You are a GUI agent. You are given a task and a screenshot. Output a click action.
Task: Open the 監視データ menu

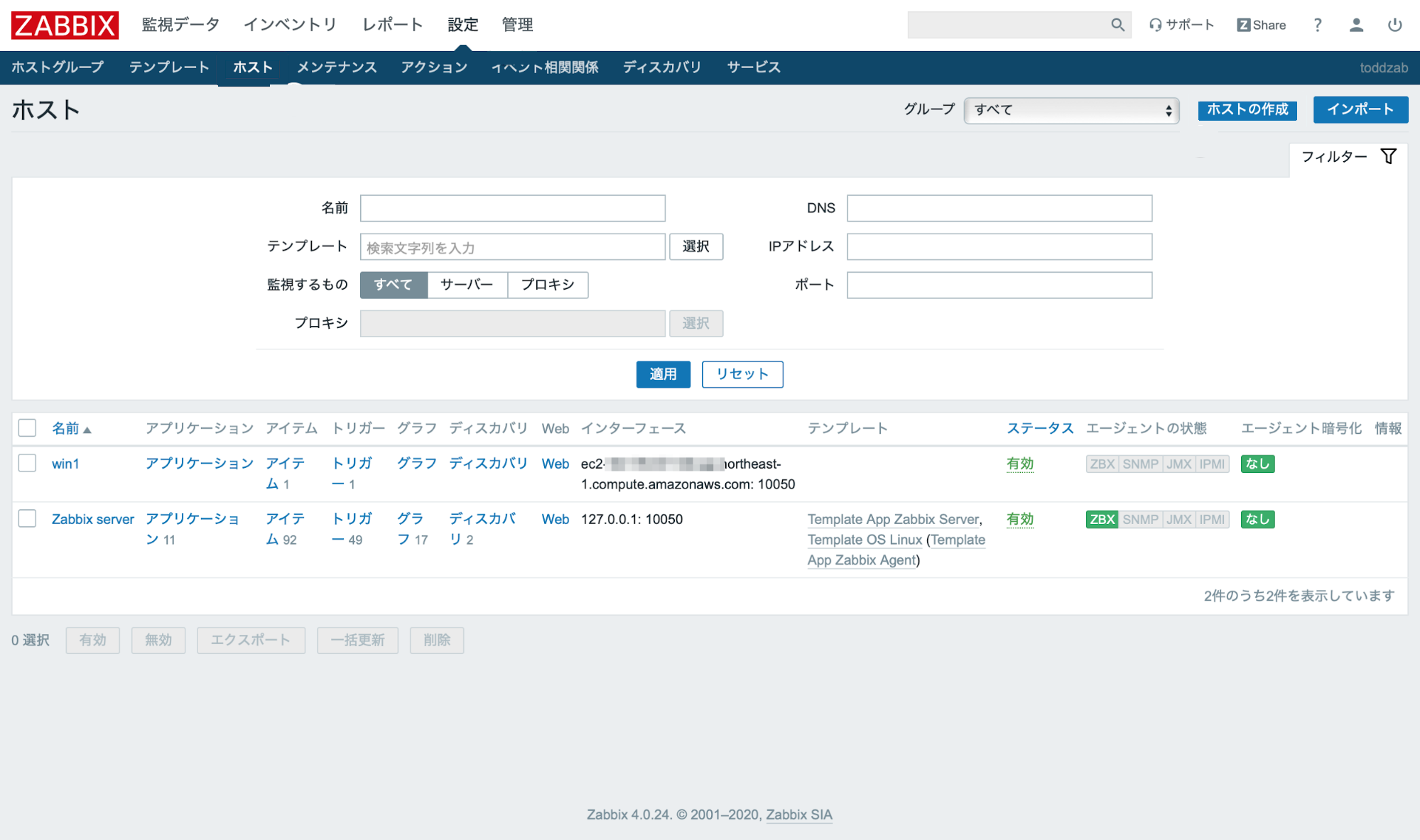pos(181,25)
